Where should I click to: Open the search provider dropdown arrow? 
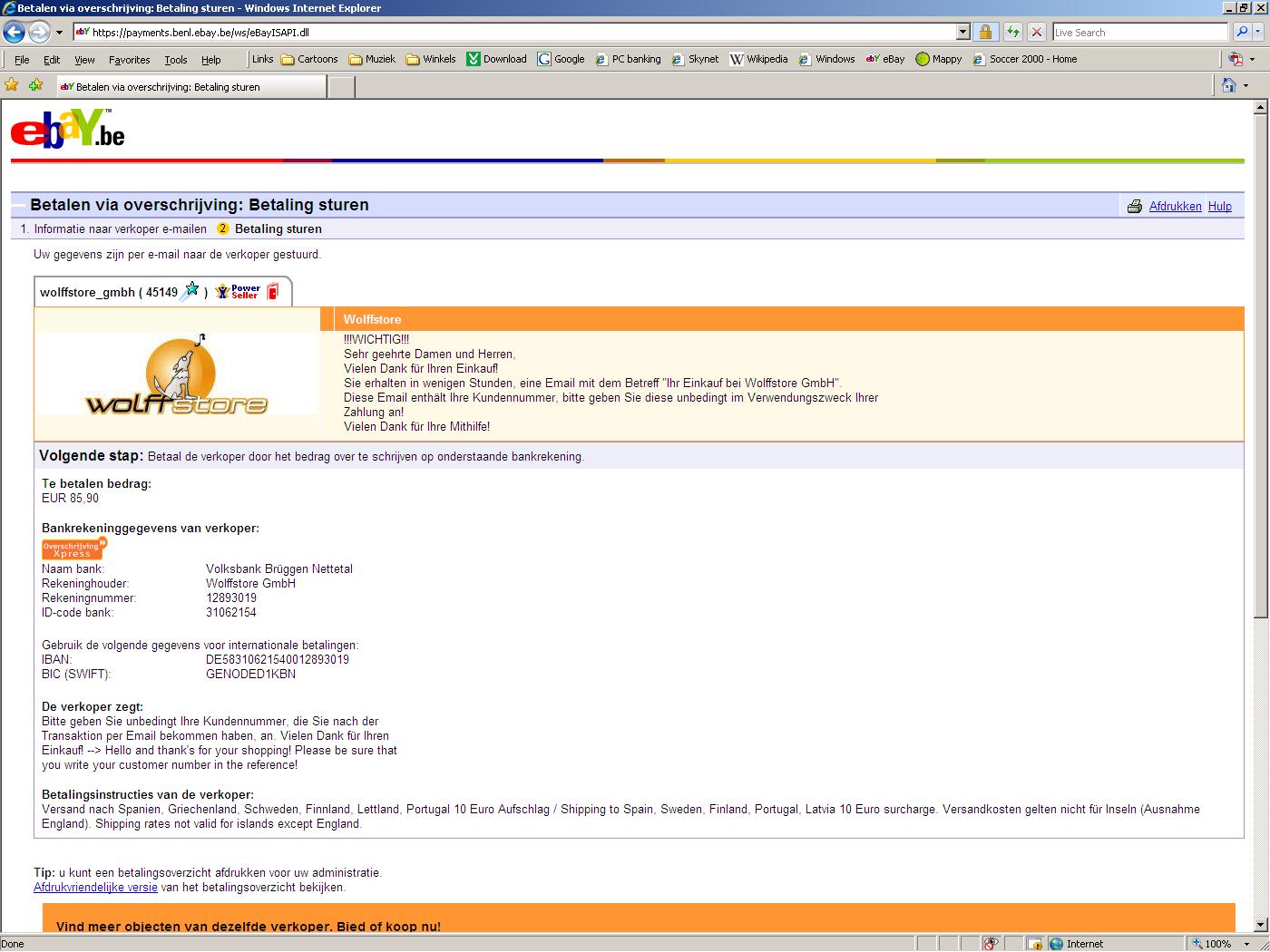click(1260, 32)
